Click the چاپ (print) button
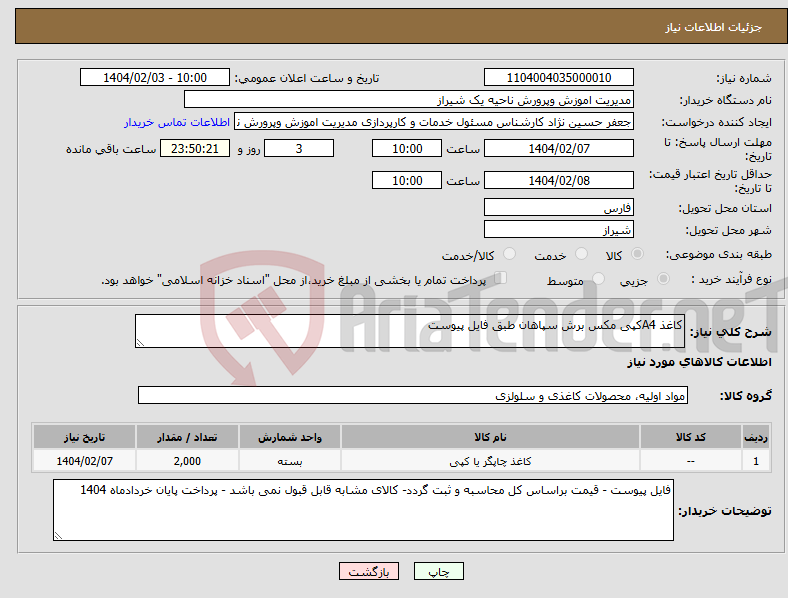The width and height of the screenshot is (788, 598). click(x=438, y=571)
